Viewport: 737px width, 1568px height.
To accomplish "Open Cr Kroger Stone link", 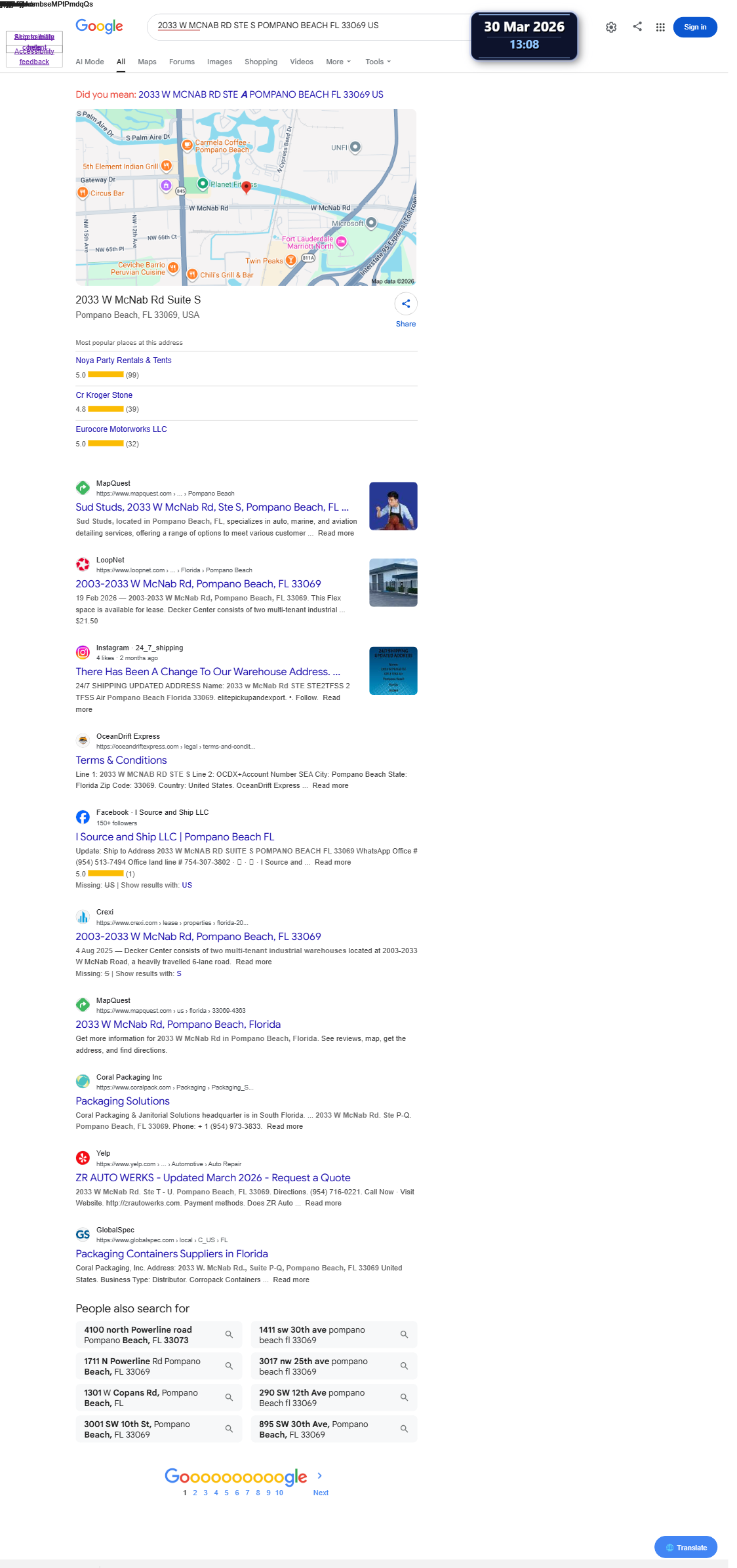I will click(104, 395).
